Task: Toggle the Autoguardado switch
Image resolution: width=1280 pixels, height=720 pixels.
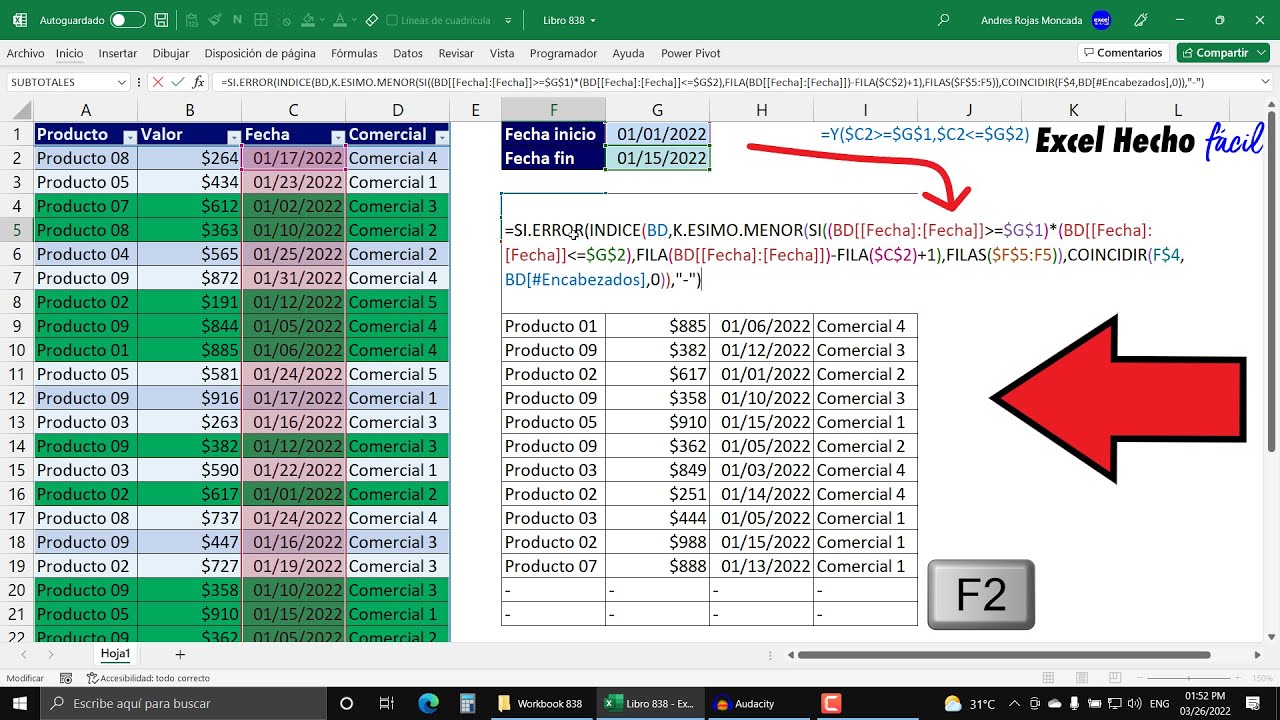Action: coord(127,20)
